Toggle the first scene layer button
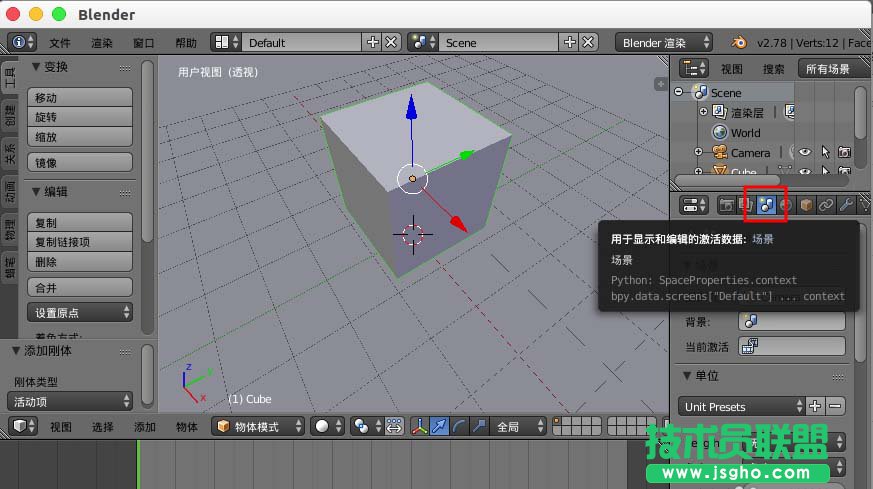 pos(557,422)
